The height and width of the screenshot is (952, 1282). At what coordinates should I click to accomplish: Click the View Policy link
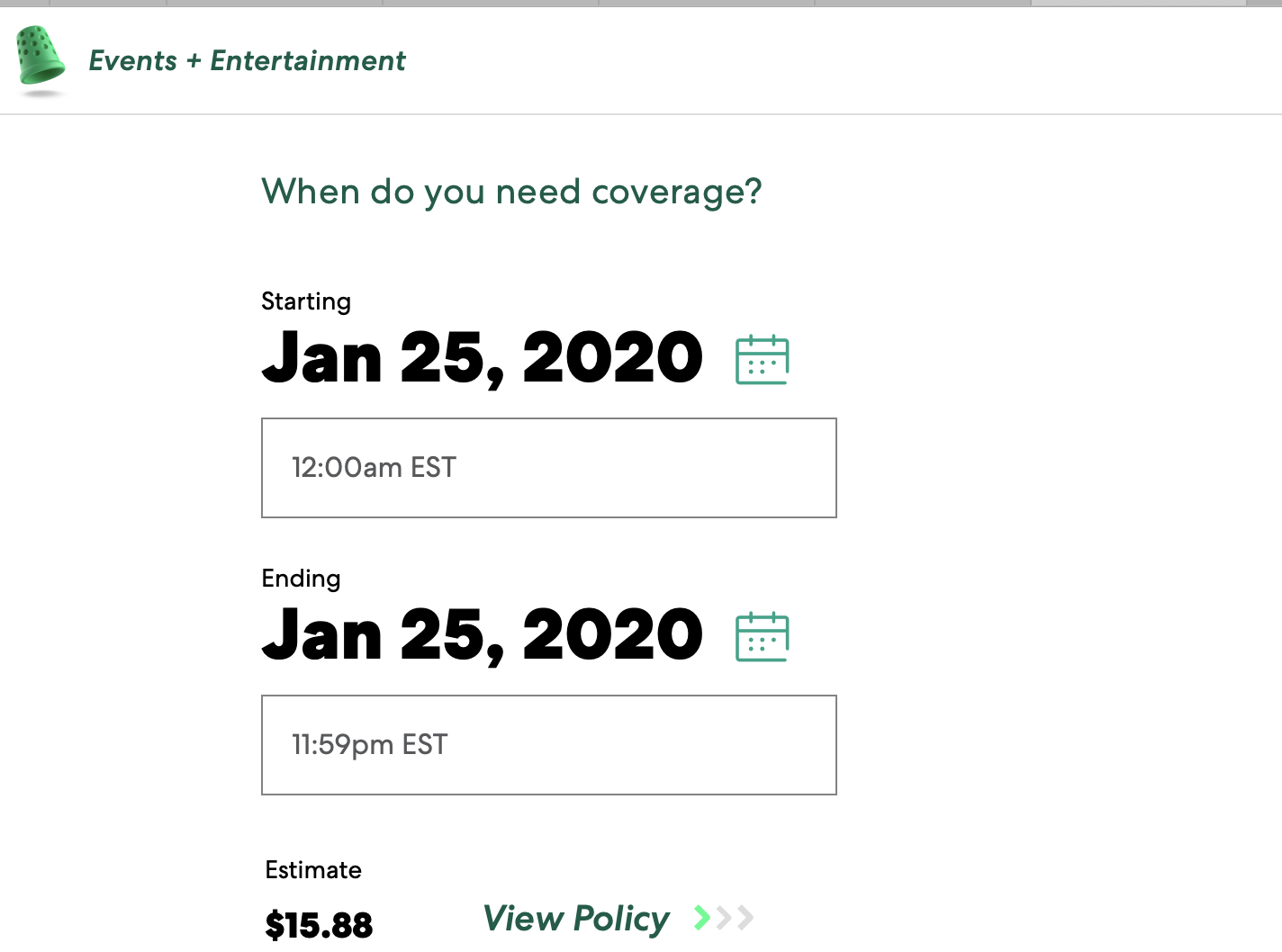[576, 918]
